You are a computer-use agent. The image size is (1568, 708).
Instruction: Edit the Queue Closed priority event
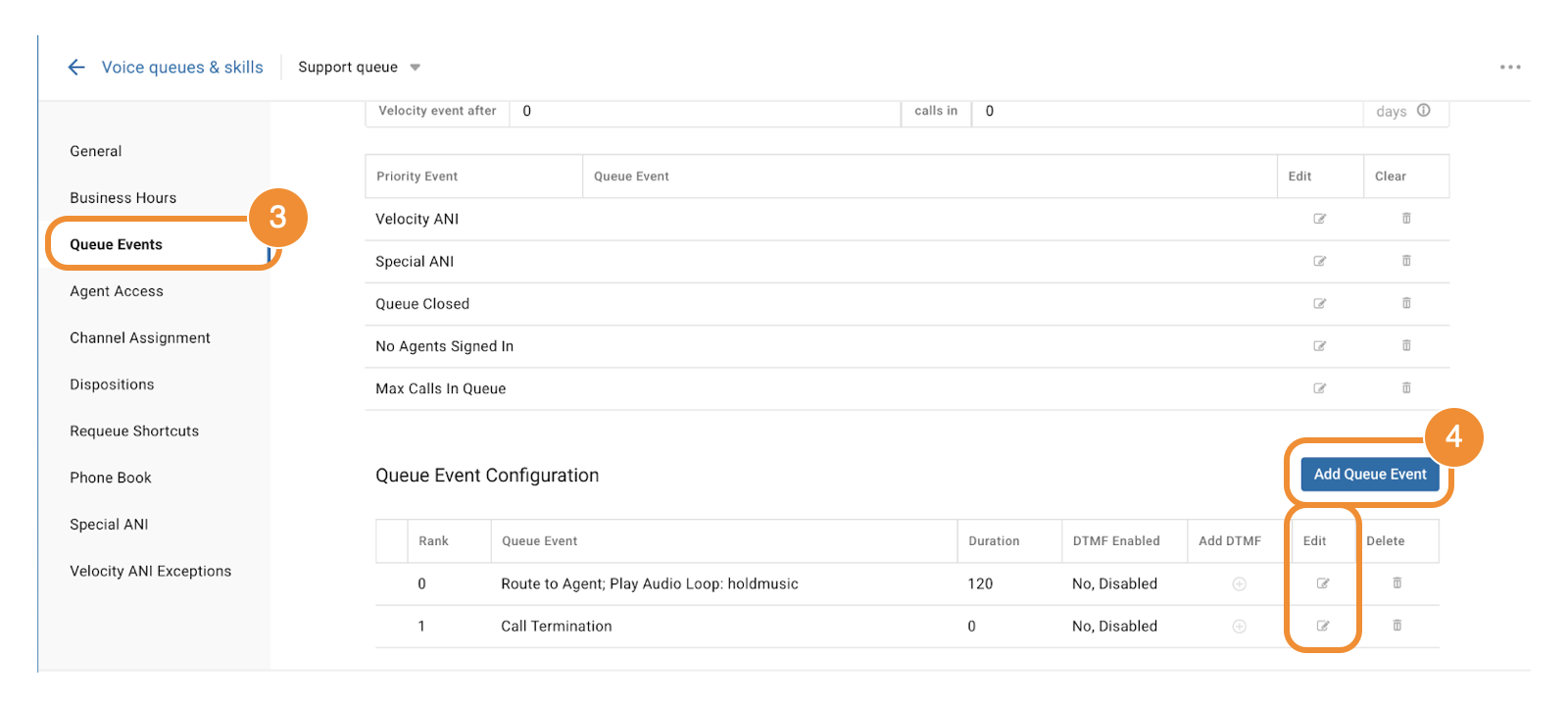tap(1319, 304)
